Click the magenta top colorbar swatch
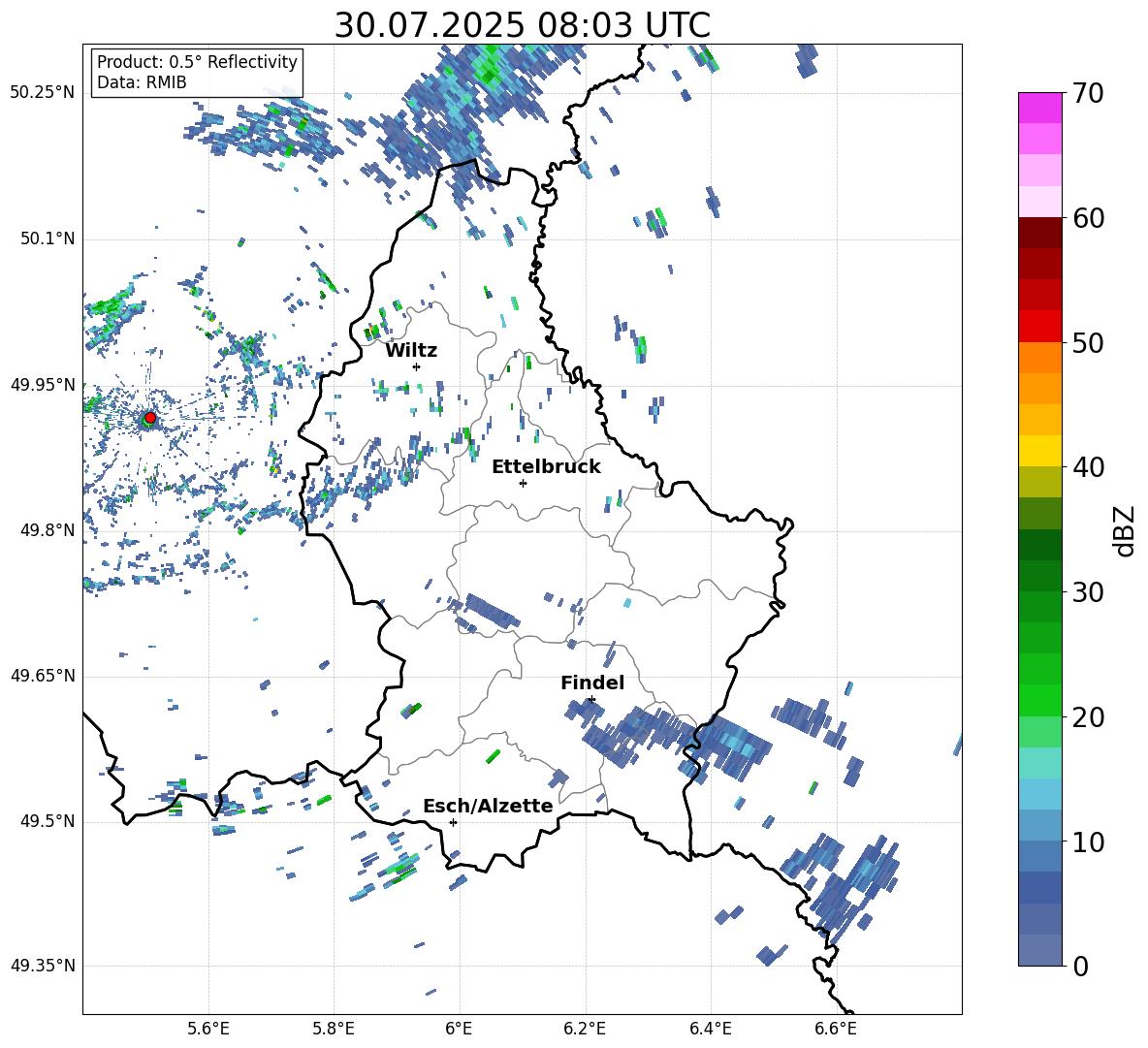This screenshot has width=1148, height=1048. [1039, 108]
